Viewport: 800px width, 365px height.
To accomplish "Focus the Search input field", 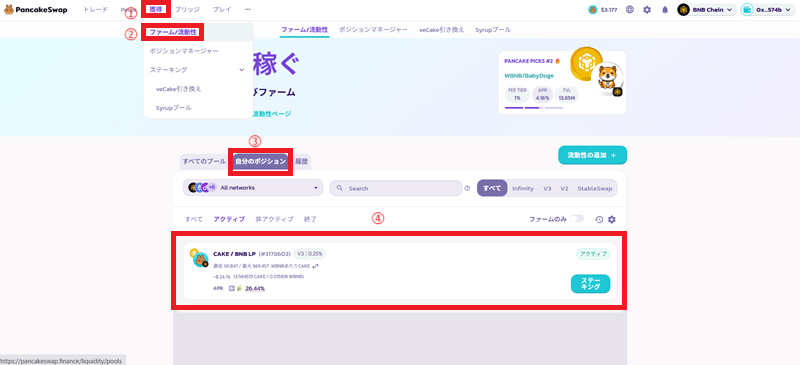I will (x=396, y=188).
